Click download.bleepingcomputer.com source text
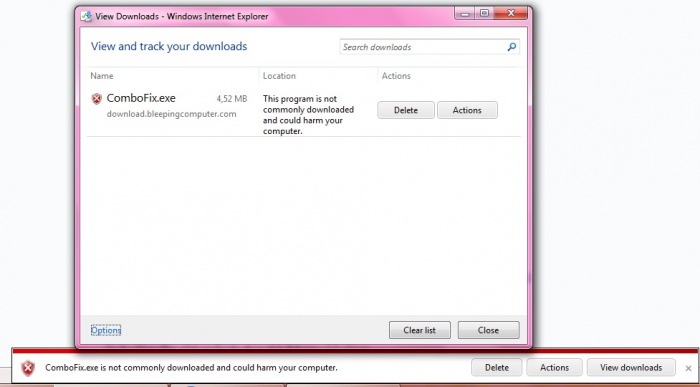This screenshot has width=700, height=387. tap(171, 114)
